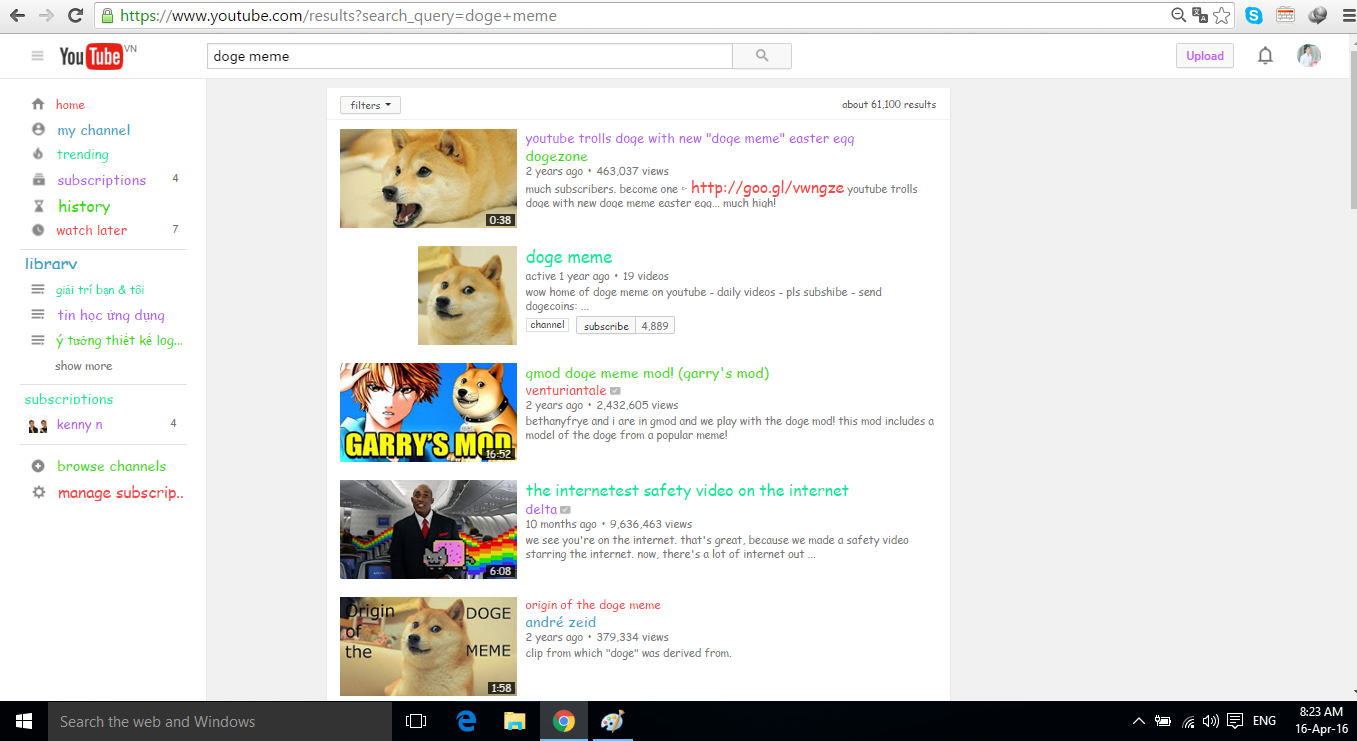
Task: Click the andré zeid channel link
Action: point(561,622)
